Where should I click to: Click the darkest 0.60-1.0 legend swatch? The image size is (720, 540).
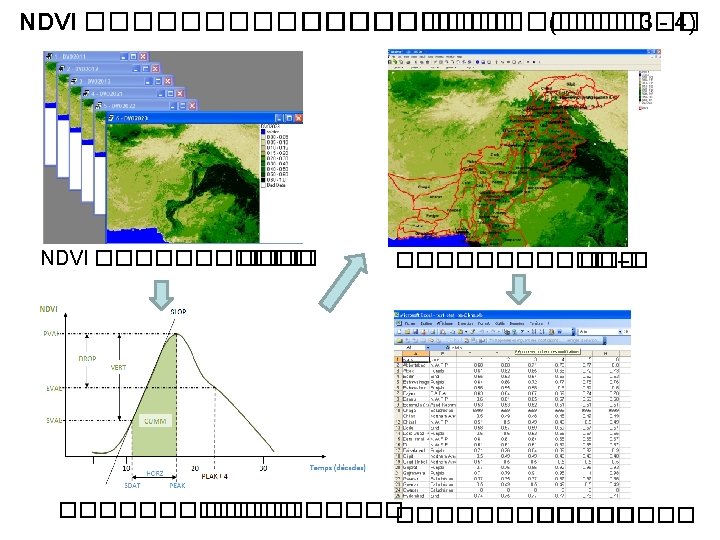(263, 180)
